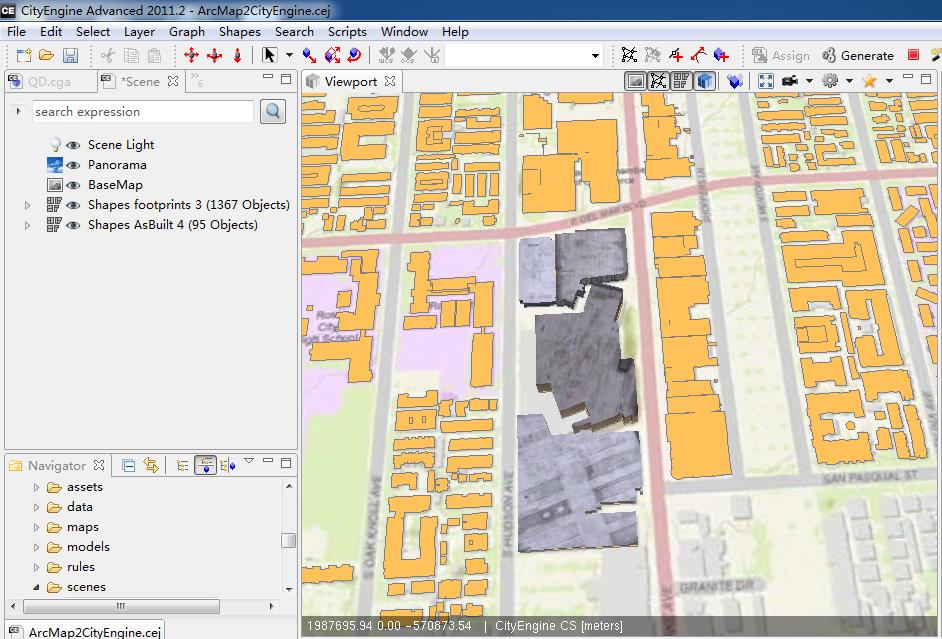Expand the assets folder
This screenshot has height=639, width=942.
tap(36, 487)
